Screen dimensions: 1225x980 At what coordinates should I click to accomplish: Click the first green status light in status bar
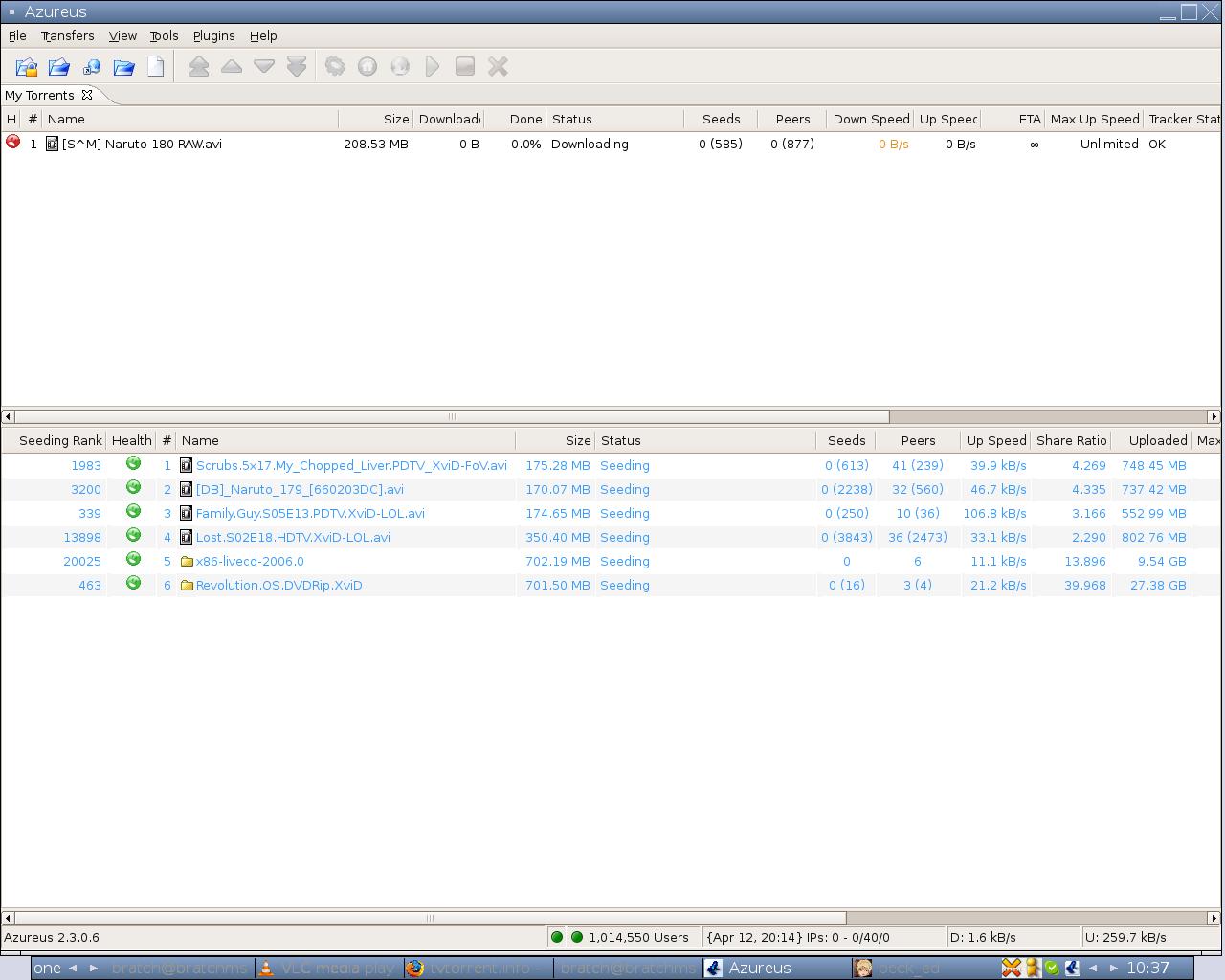[x=557, y=937]
